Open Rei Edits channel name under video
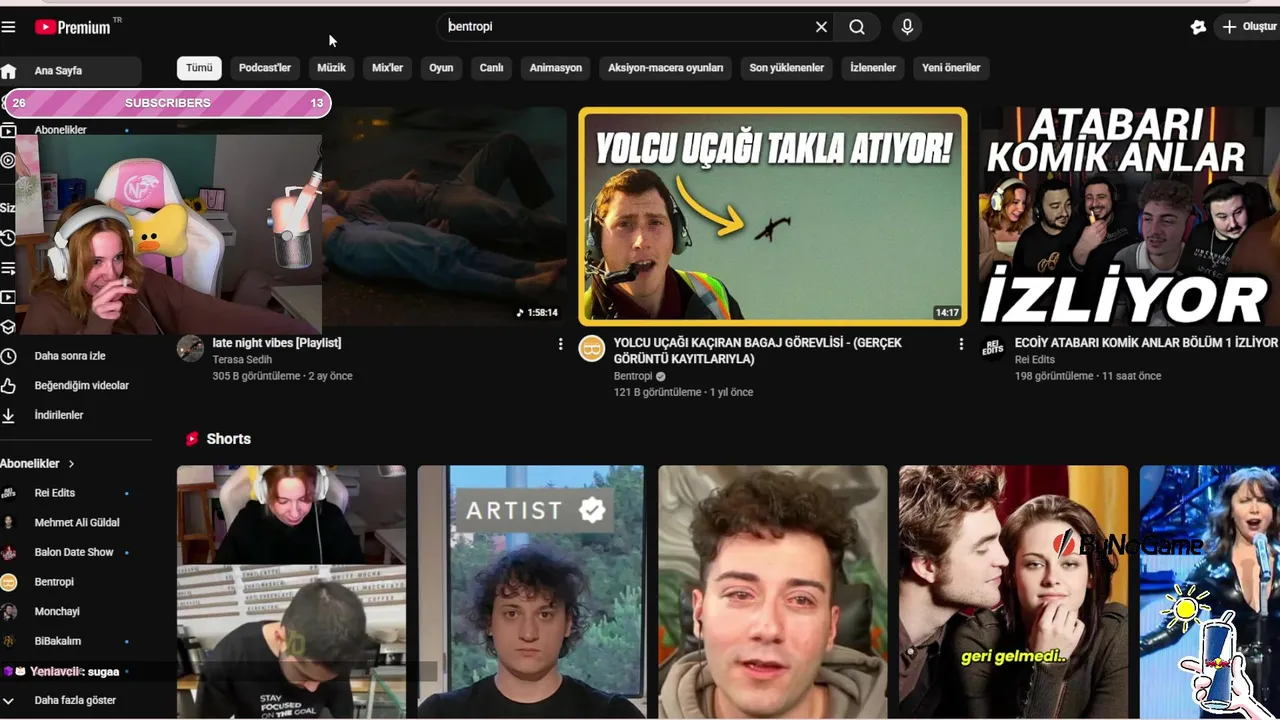The height and width of the screenshot is (720, 1280). click(x=1035, y=360)
